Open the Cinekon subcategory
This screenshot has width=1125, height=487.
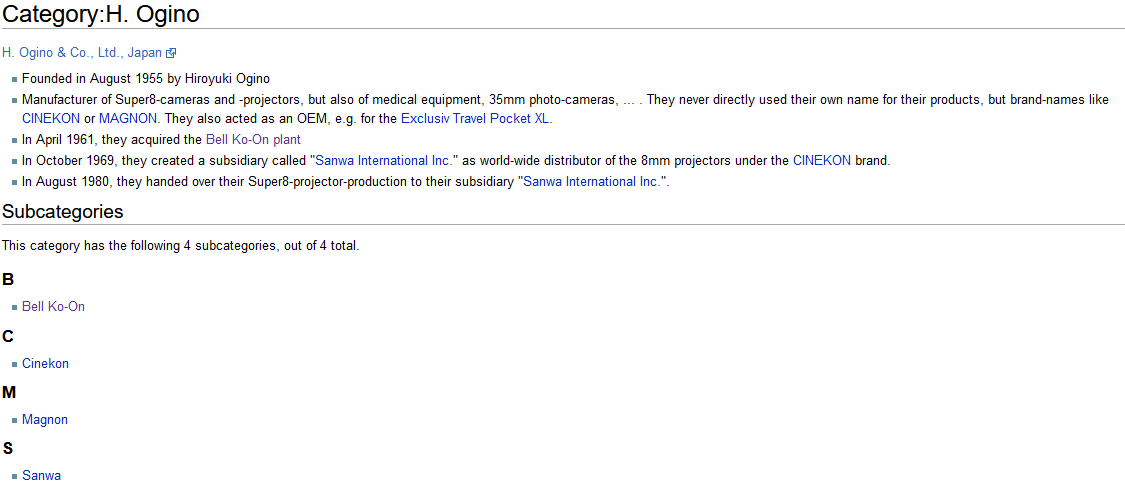click(45, 364)
